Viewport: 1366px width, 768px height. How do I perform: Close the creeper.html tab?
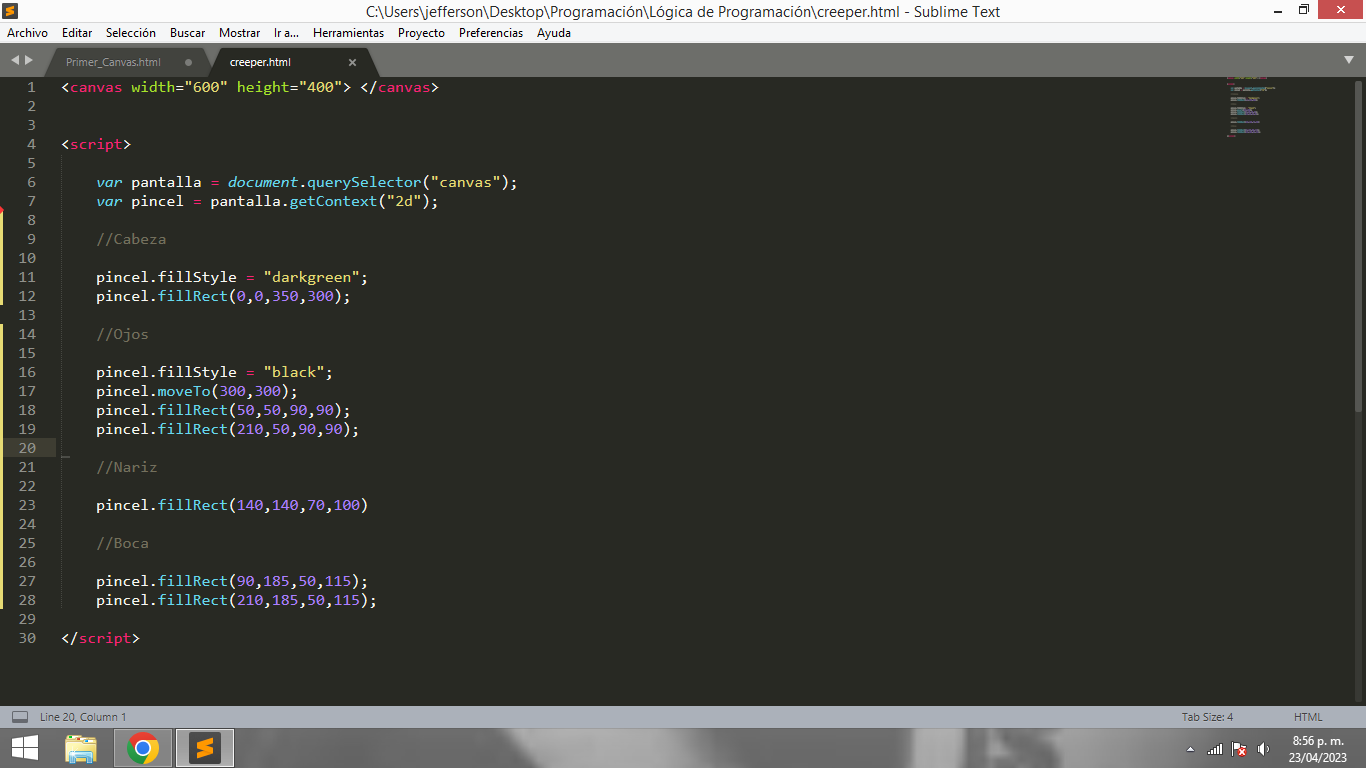click(x=352, y=62)
